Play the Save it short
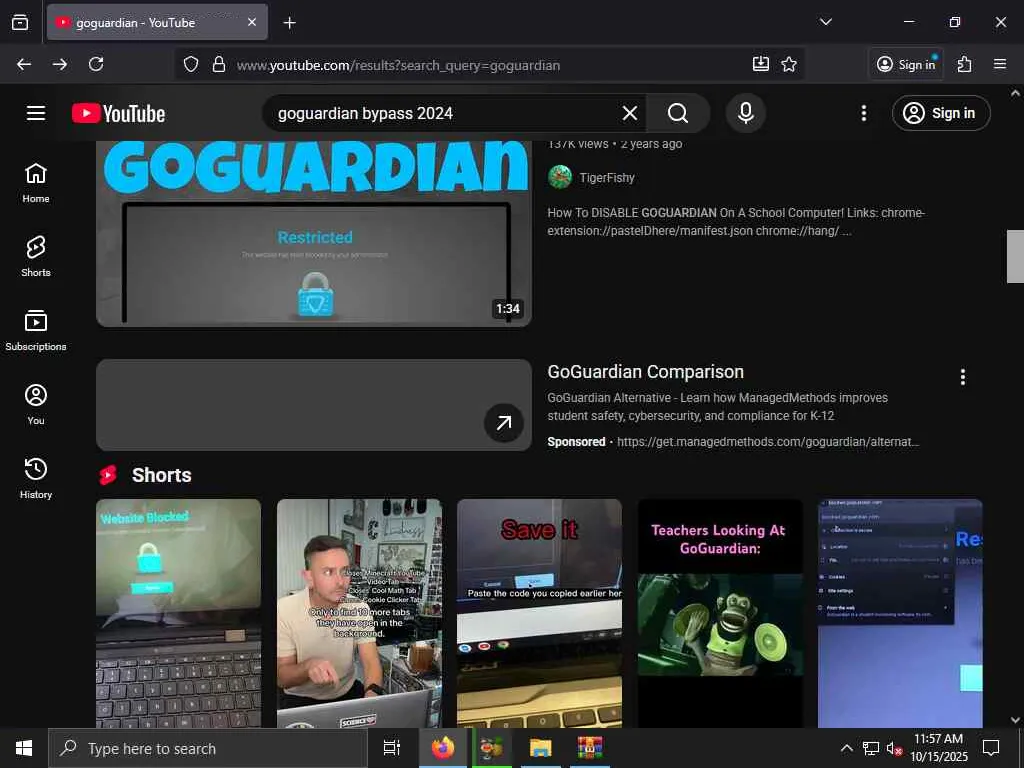 coord(539,613)
